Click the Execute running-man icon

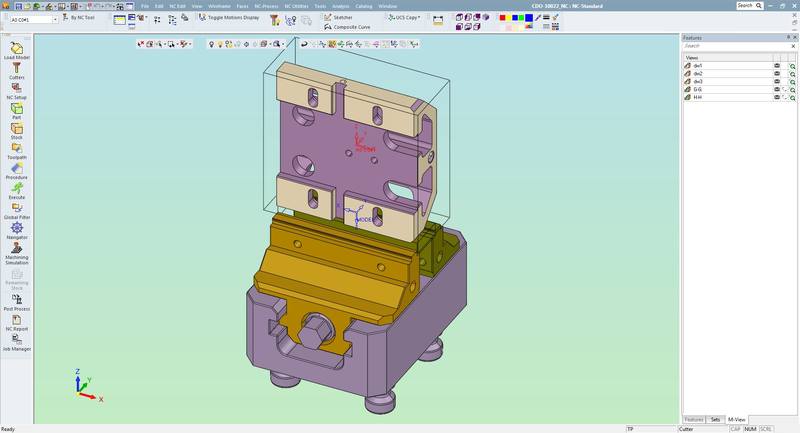click(17, 188)
